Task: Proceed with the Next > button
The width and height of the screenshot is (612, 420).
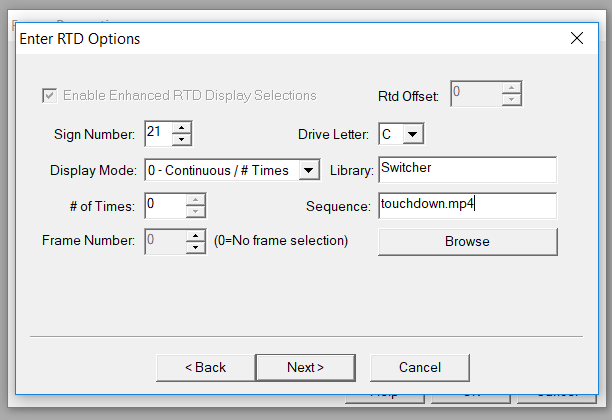Action: pyautogui.click(x=306, y=367)
